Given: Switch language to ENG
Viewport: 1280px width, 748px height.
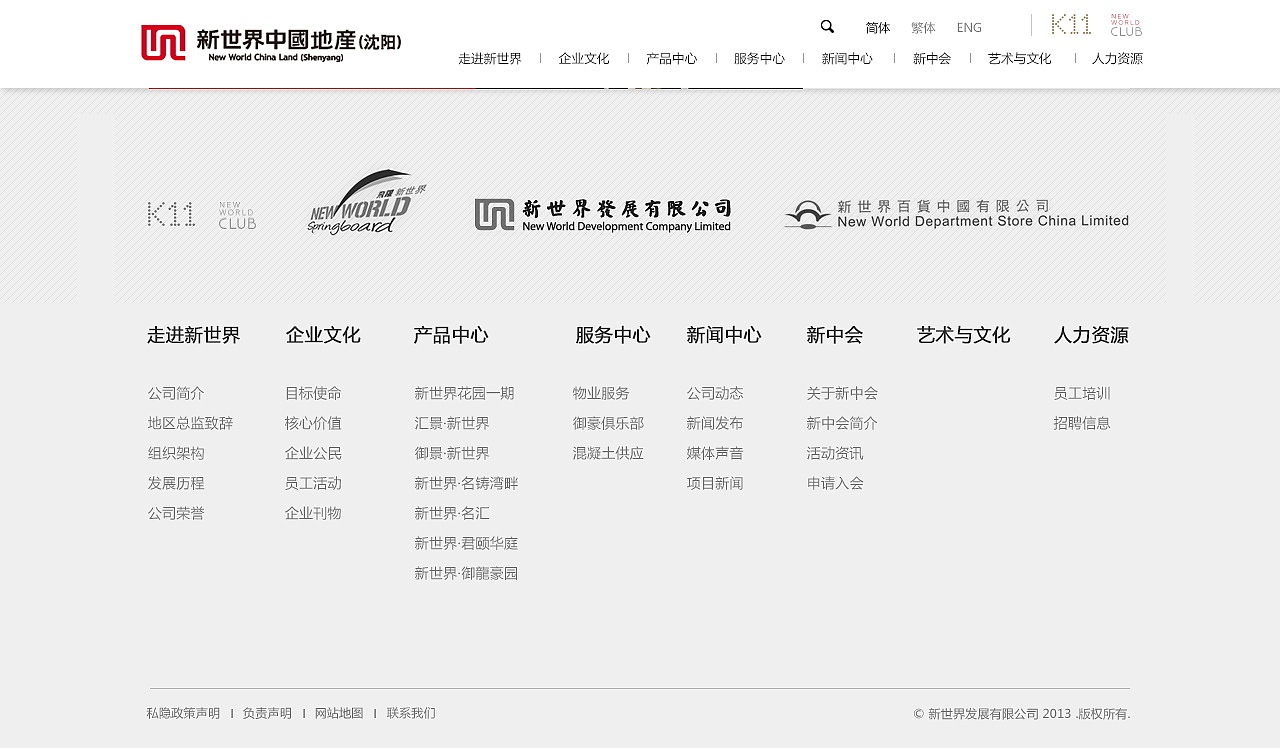Looking at the screenshot, I should [x=969, y=27].
